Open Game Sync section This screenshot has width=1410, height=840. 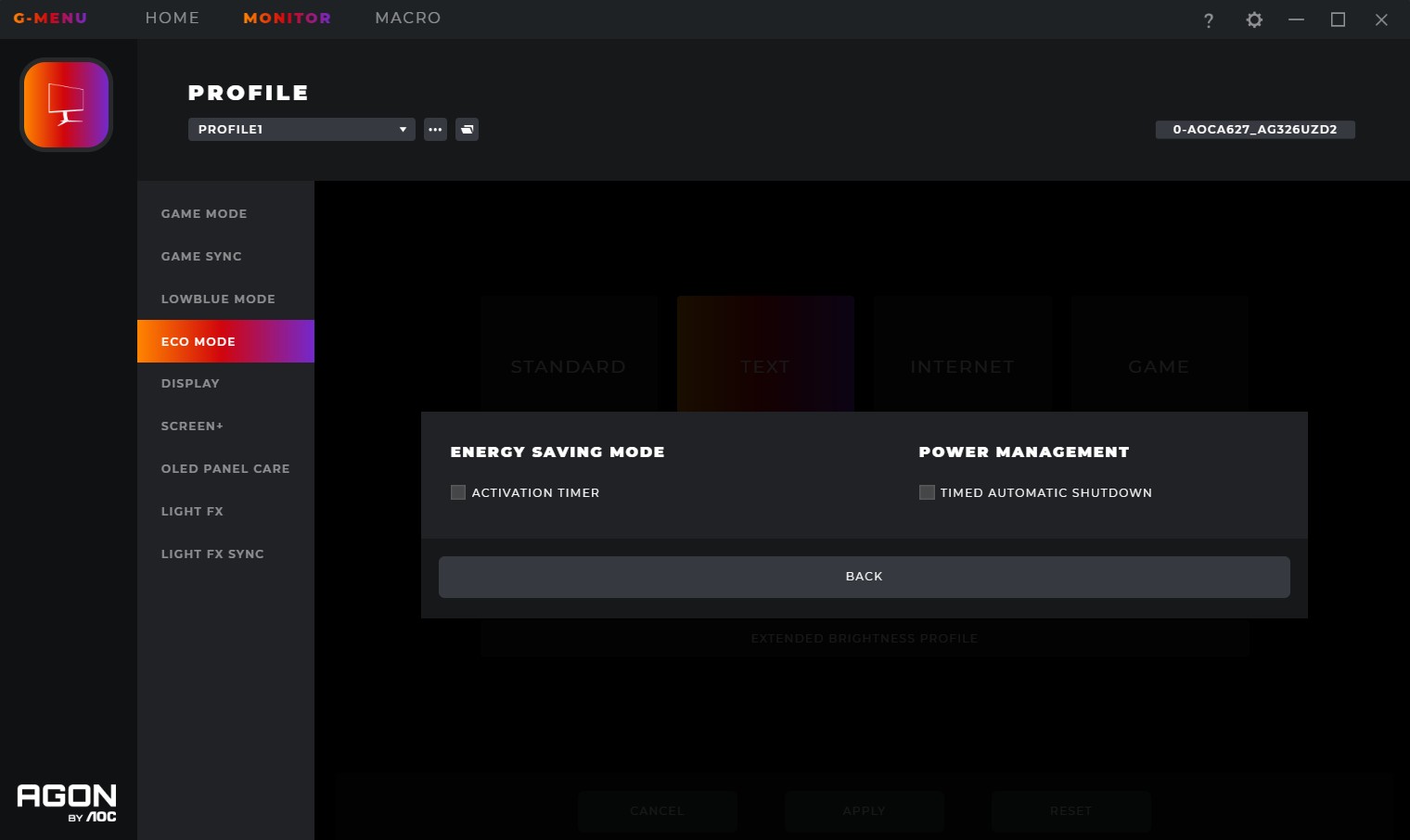pyautogui.click(x=225, y=256)
